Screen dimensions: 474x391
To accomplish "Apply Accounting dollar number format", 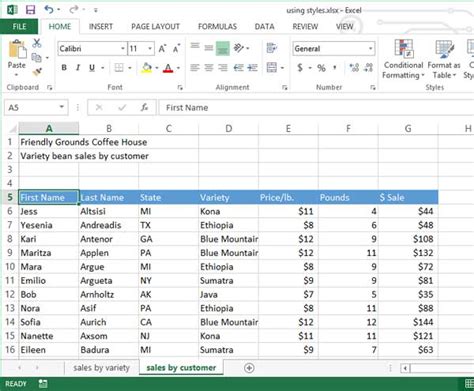I will [x=300, y=68].
